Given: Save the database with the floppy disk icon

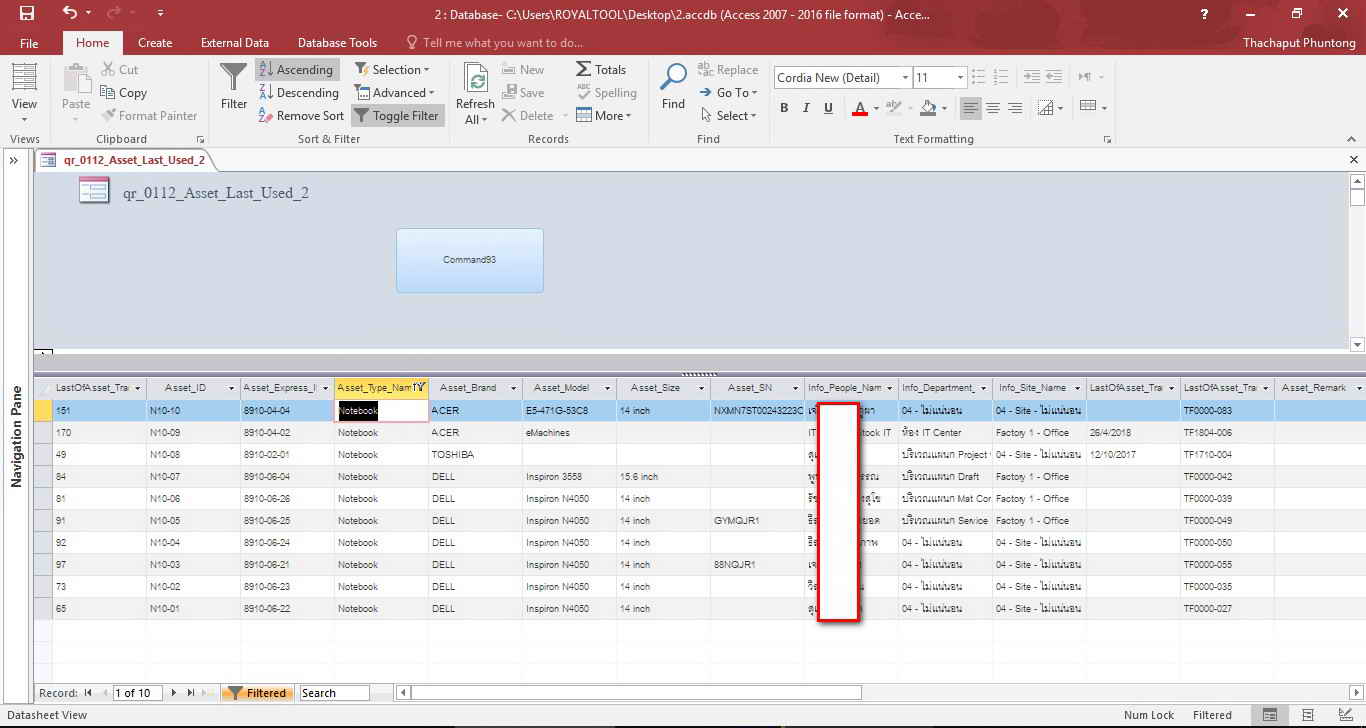Looking at the screenshot, I should 27,14.
